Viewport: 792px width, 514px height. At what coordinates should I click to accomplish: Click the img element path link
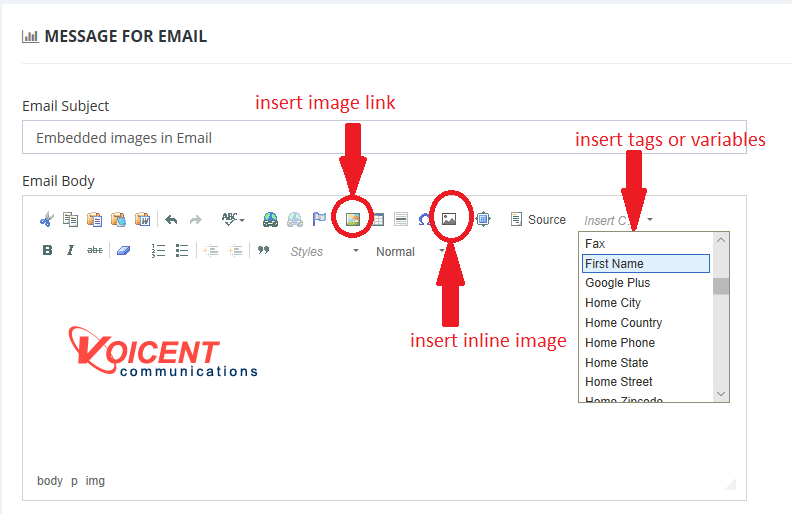pyautogui.click(x=95, y=481)
